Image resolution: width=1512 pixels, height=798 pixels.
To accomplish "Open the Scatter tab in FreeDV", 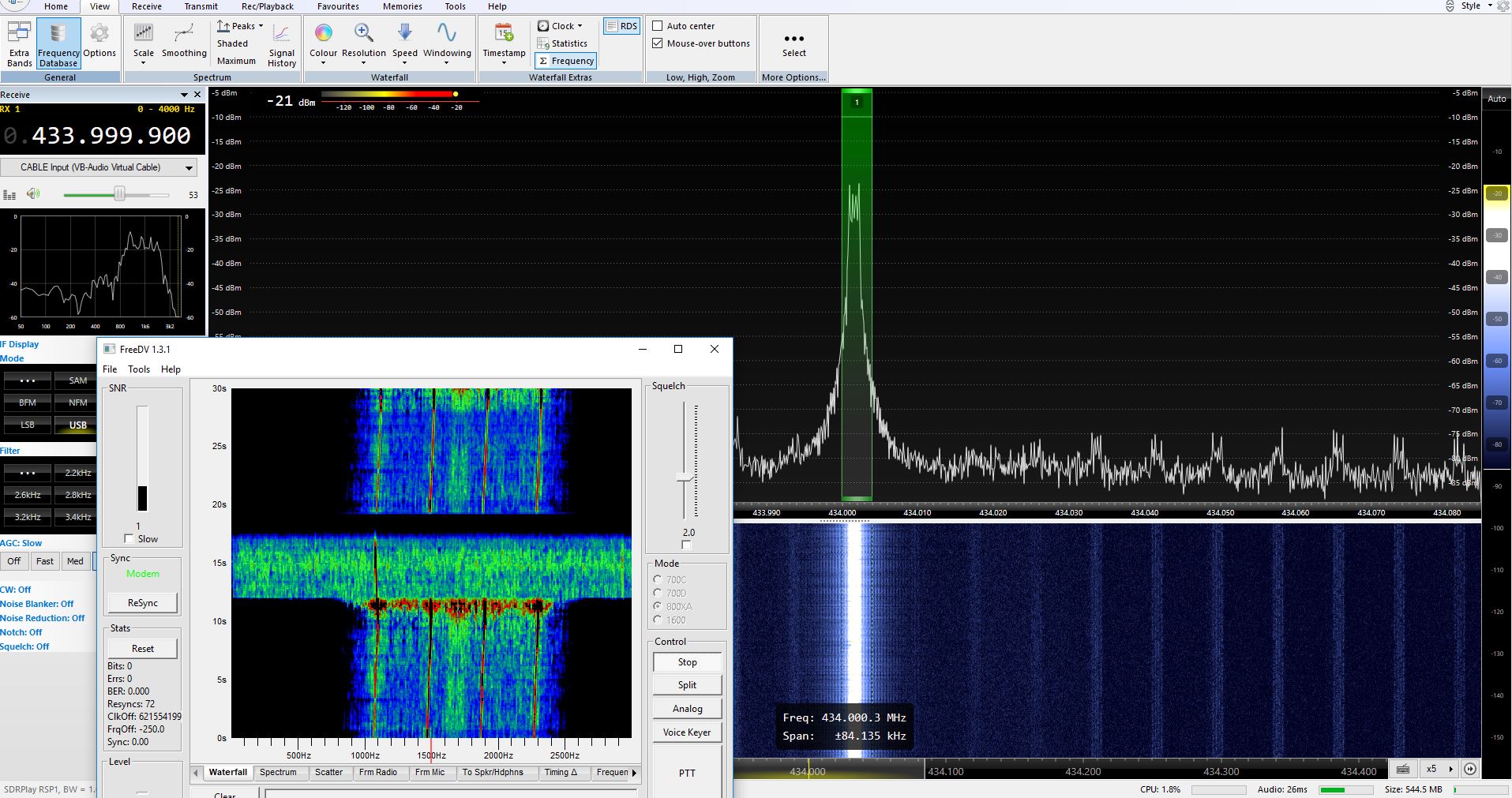I will (328, 772).
